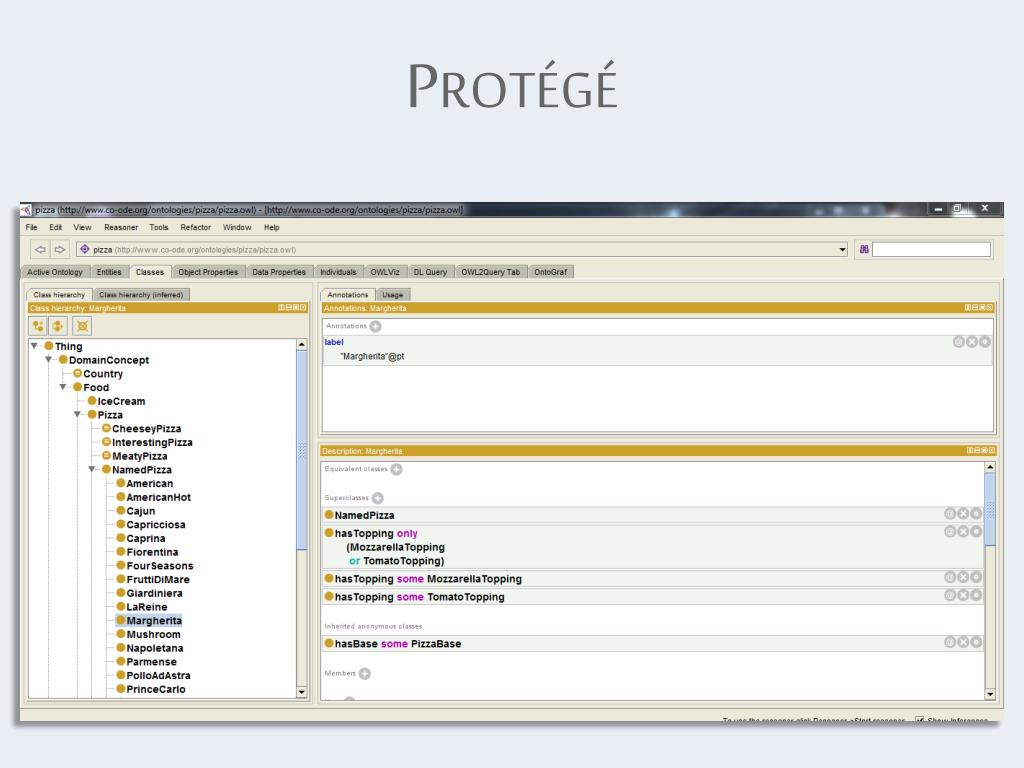
Task: Annotate the hasBase some PizzaBase row
Action: (x=950, y=643)
